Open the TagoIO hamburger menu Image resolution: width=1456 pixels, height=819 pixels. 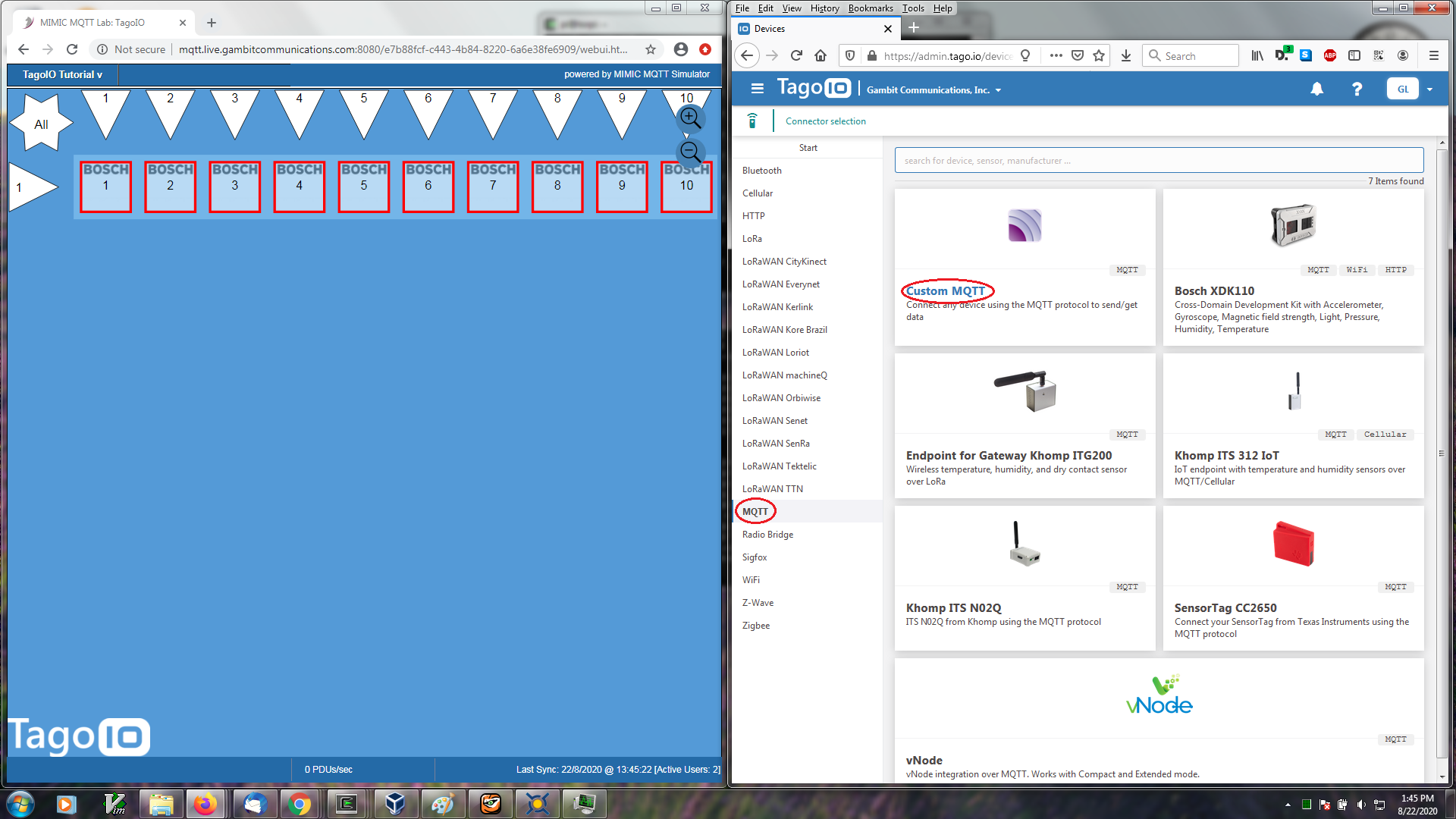tap(757, 89)
